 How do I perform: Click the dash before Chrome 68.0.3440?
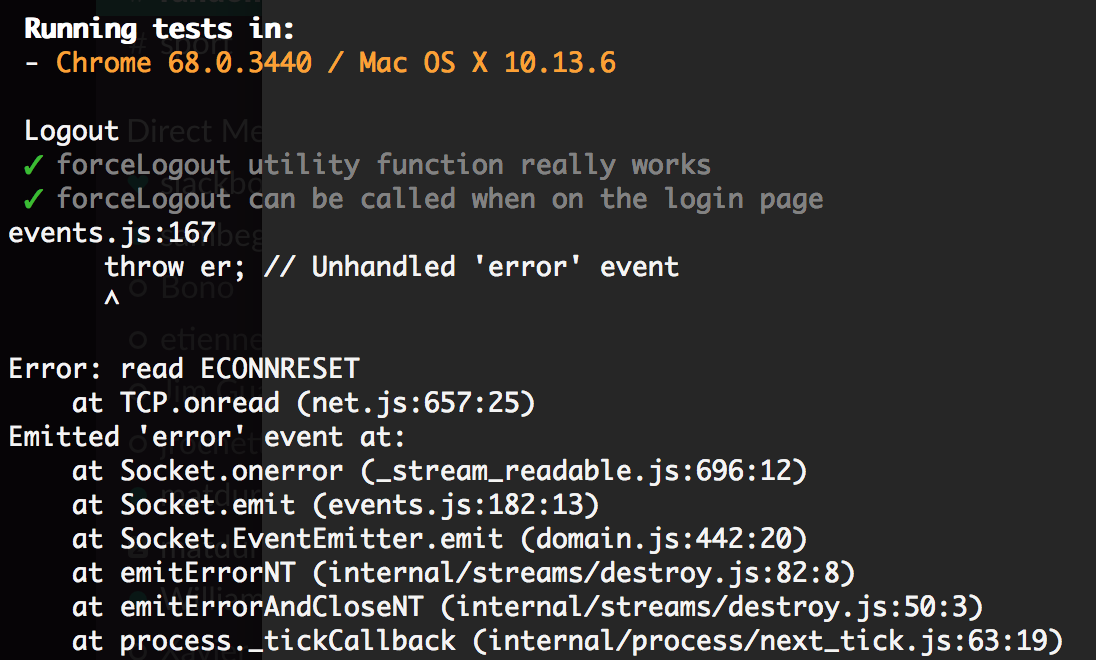[31, 64]
